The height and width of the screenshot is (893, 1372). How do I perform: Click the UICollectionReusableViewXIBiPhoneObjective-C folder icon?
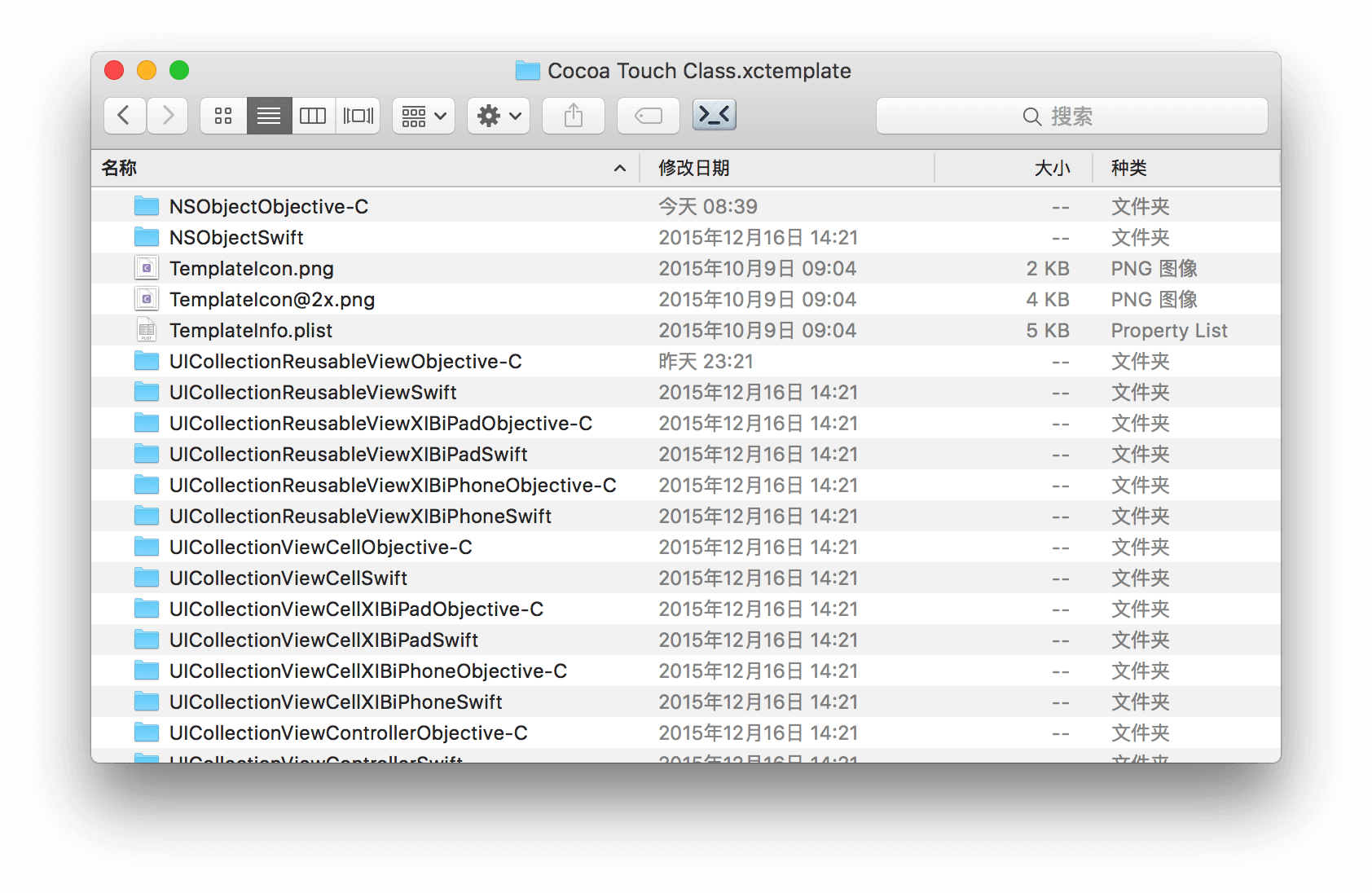[147, 485]
